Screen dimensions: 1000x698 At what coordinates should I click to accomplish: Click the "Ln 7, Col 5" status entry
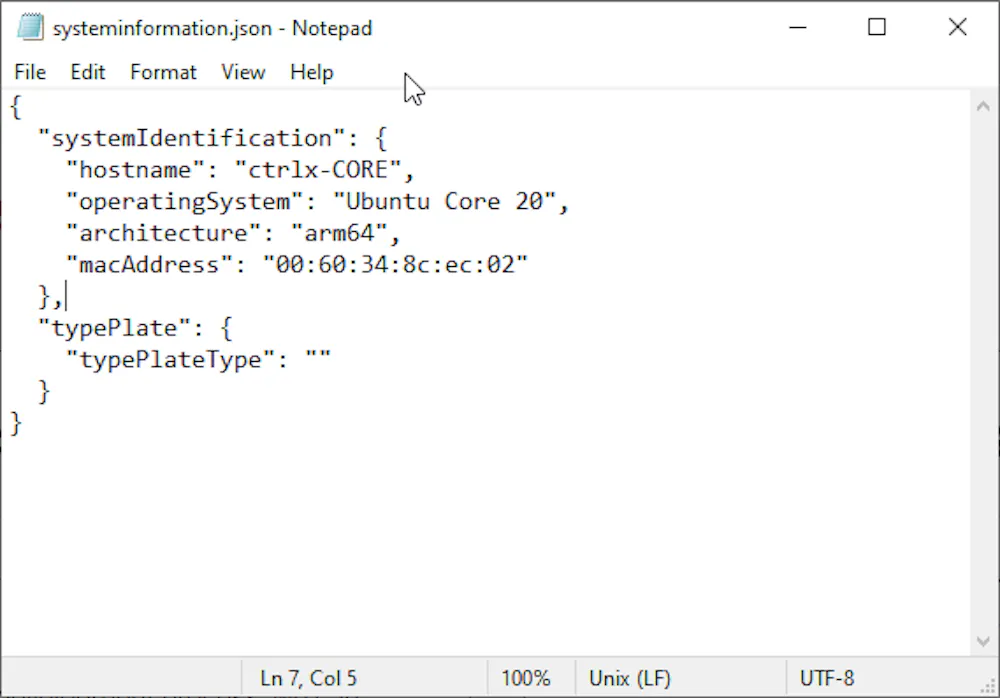[x=309, y=678]
